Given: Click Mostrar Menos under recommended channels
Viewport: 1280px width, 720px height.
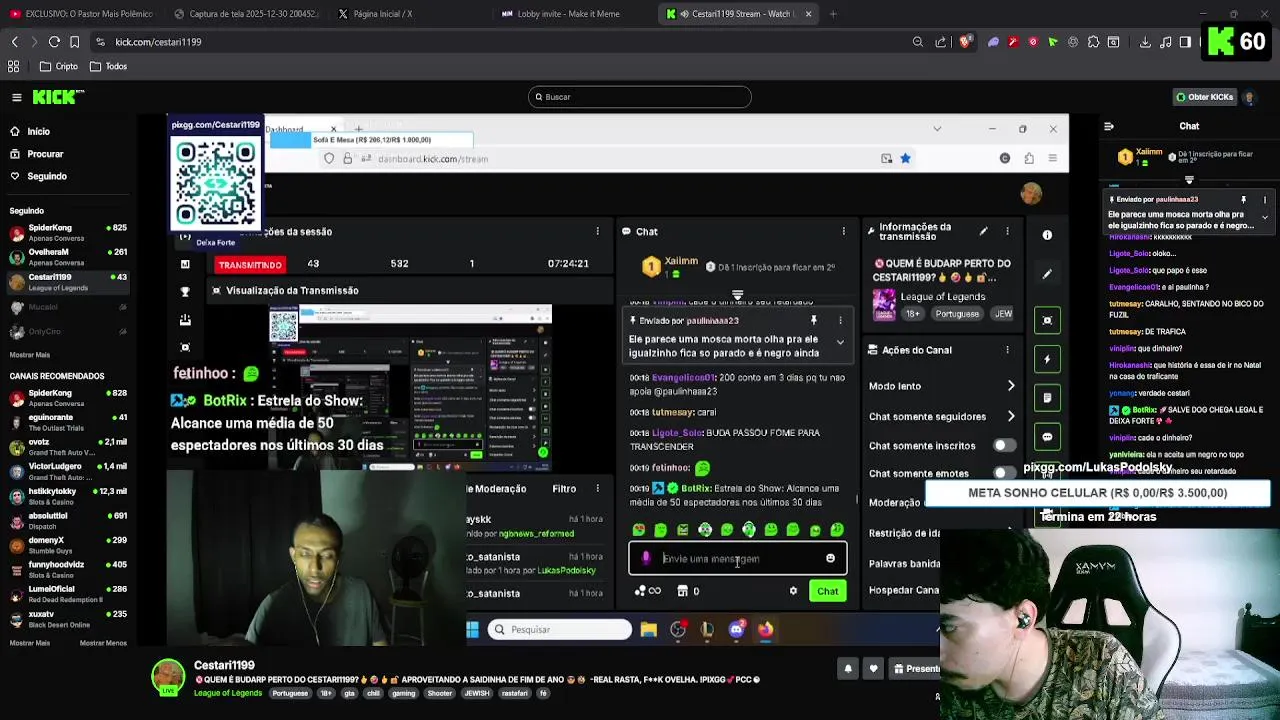Looking at the screenshot, I should pos(103,643).
